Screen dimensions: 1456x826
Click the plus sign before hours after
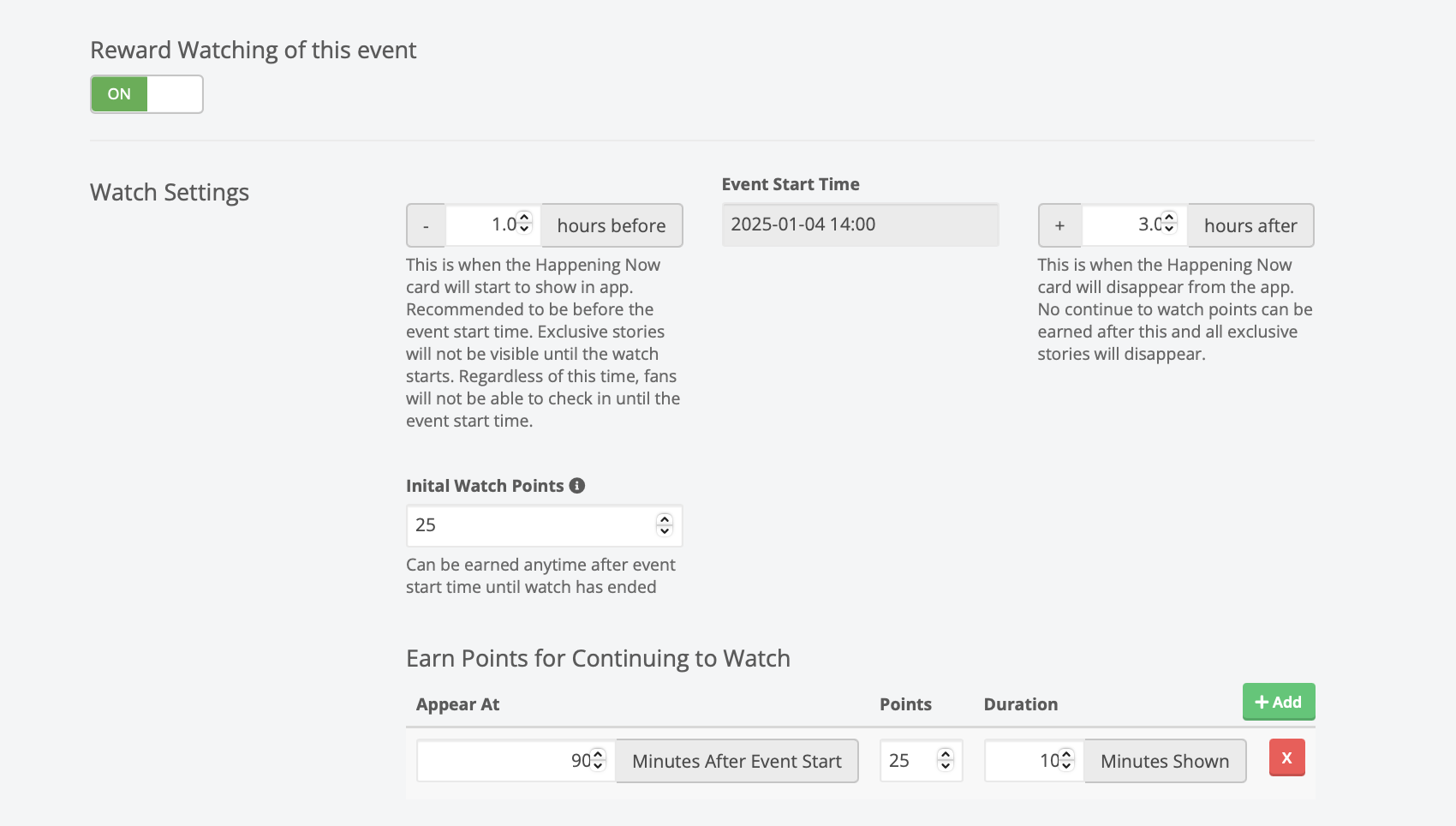click(1059, 225)
